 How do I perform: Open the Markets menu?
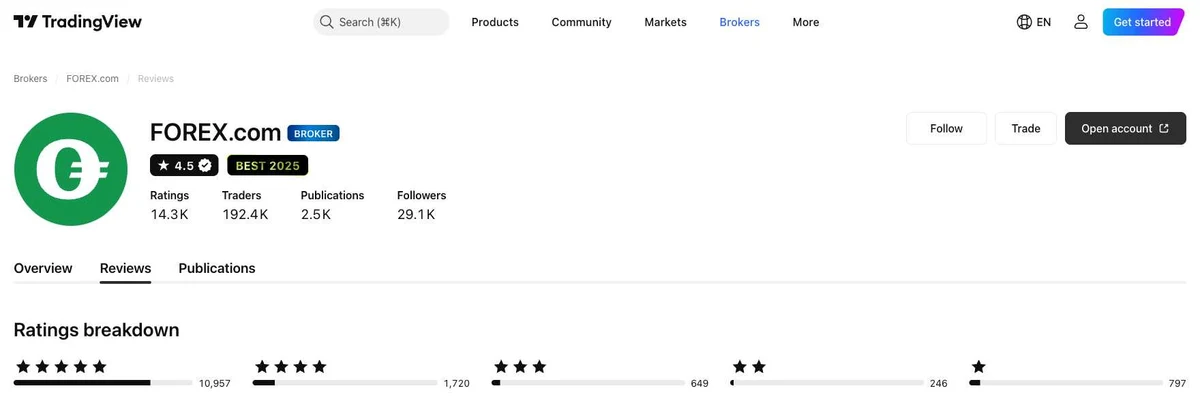pyautogui.click(x=665, y=22)
